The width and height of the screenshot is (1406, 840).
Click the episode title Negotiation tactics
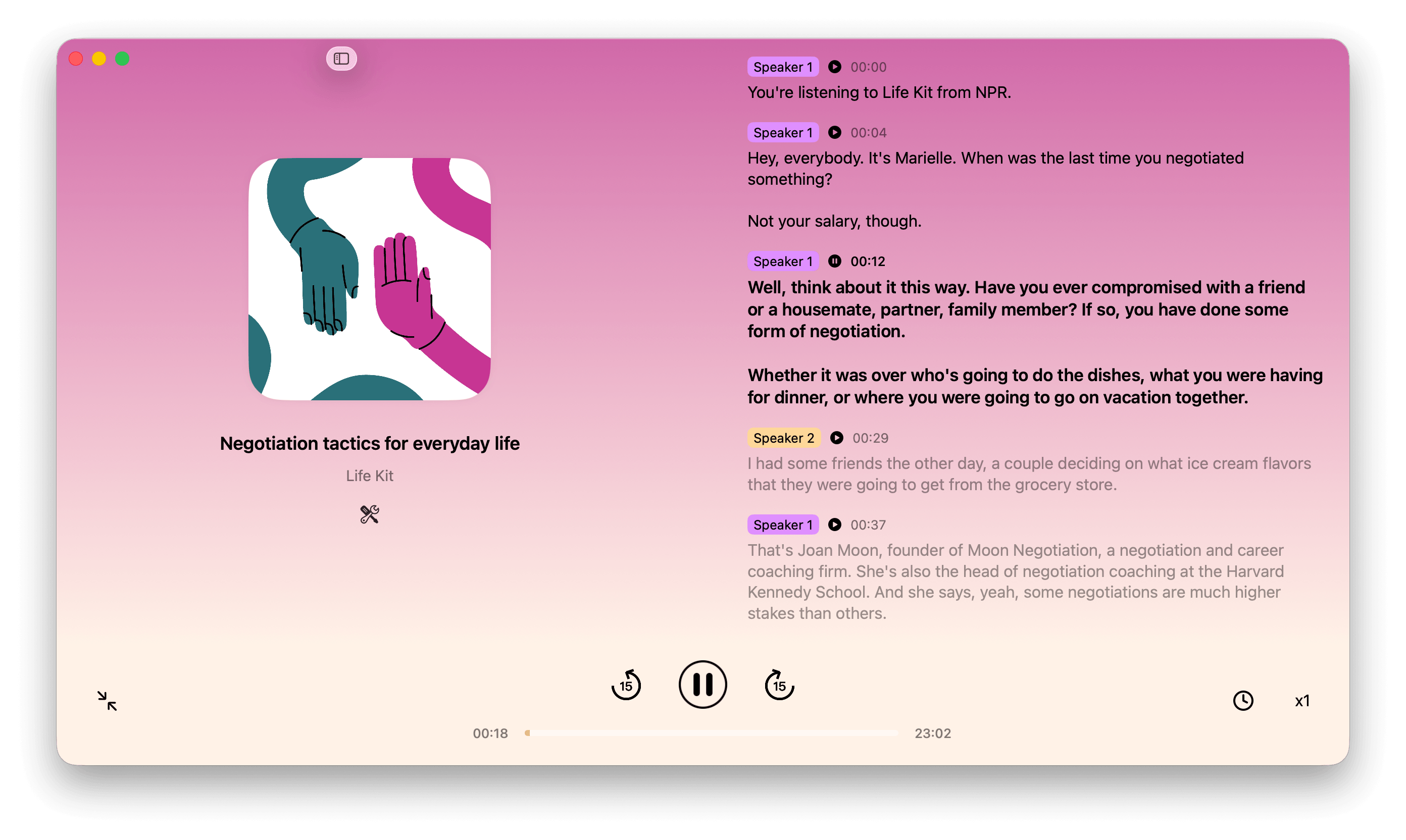click(369, 443)
